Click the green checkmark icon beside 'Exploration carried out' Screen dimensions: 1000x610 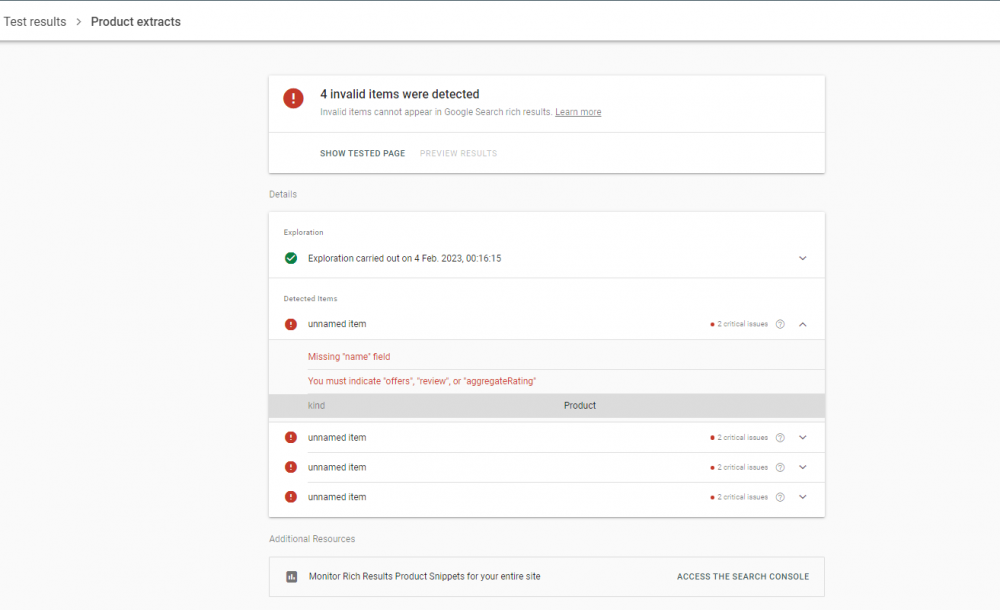[291, 258]
